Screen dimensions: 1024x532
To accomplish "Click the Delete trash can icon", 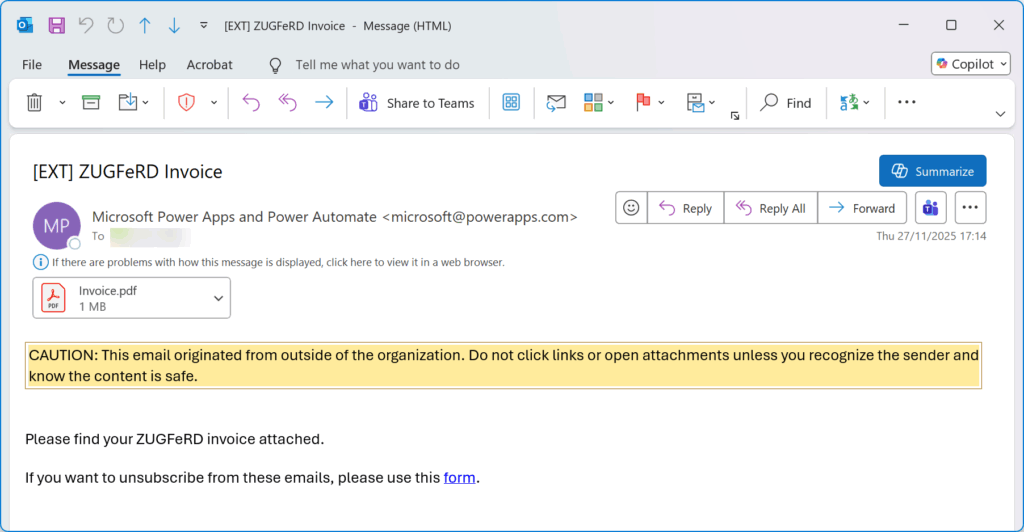I will (34, 103).
